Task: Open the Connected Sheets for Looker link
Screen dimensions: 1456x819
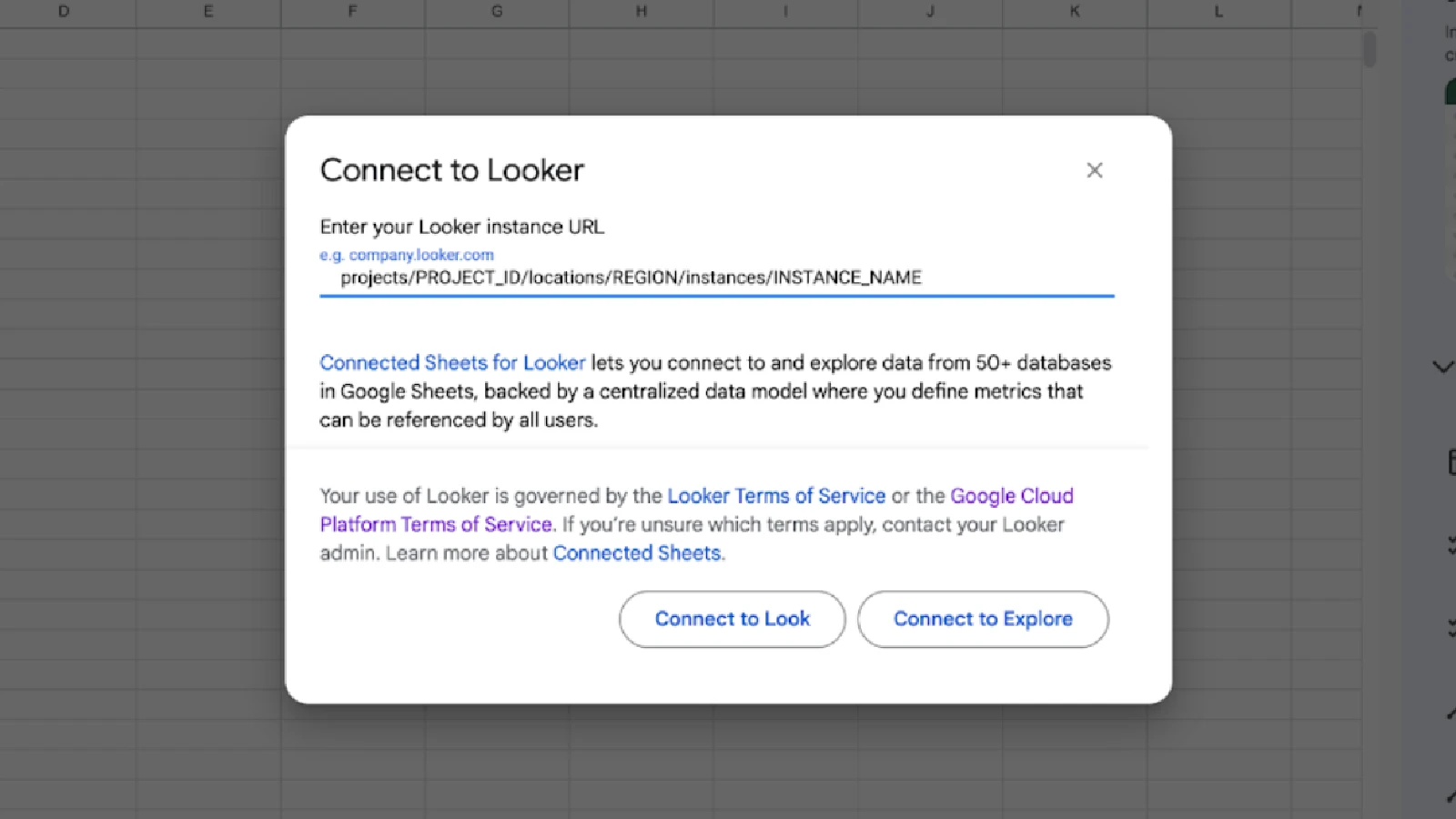Action: click(x=452, y=363)
